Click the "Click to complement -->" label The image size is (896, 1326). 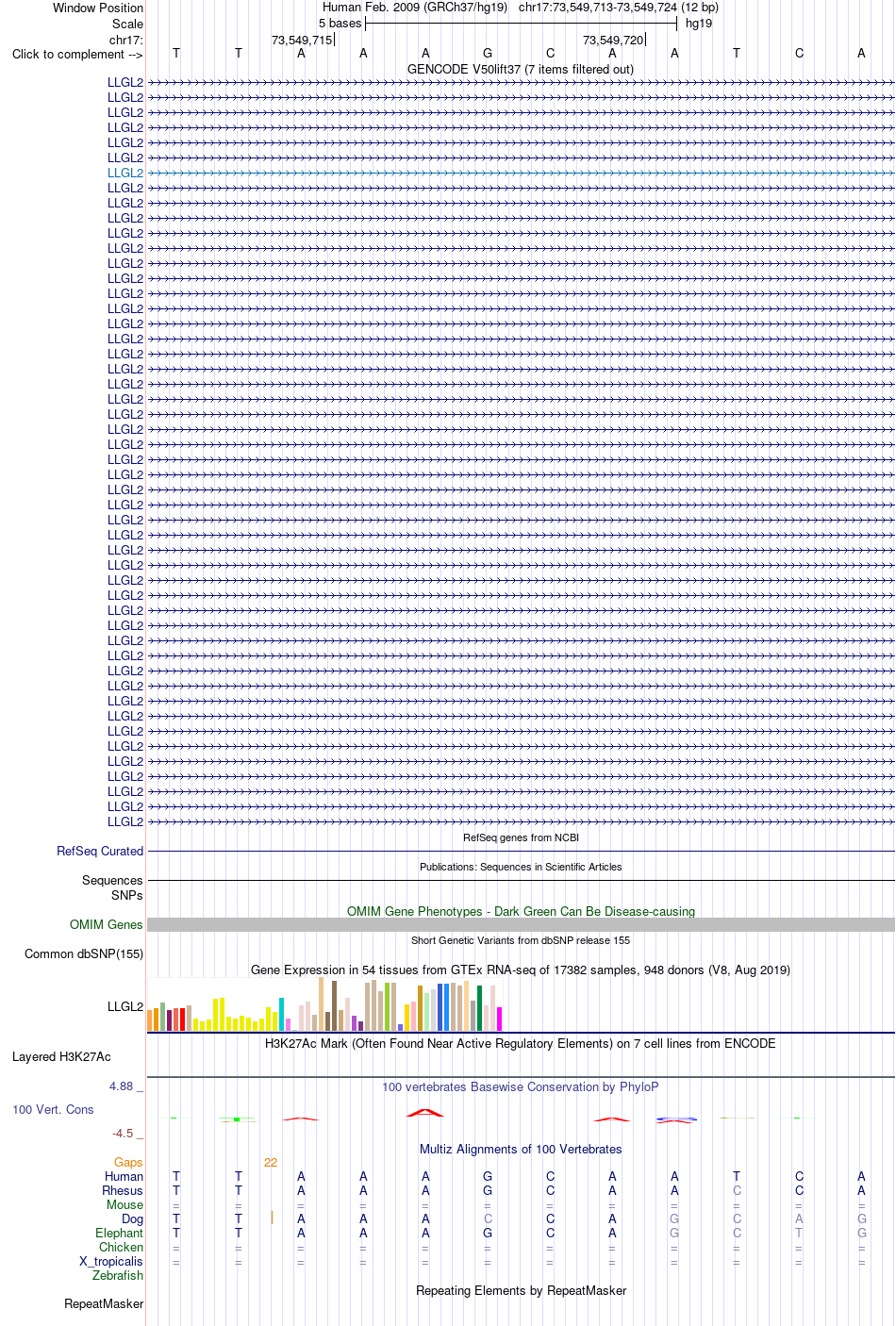click(x=77, y=54)
